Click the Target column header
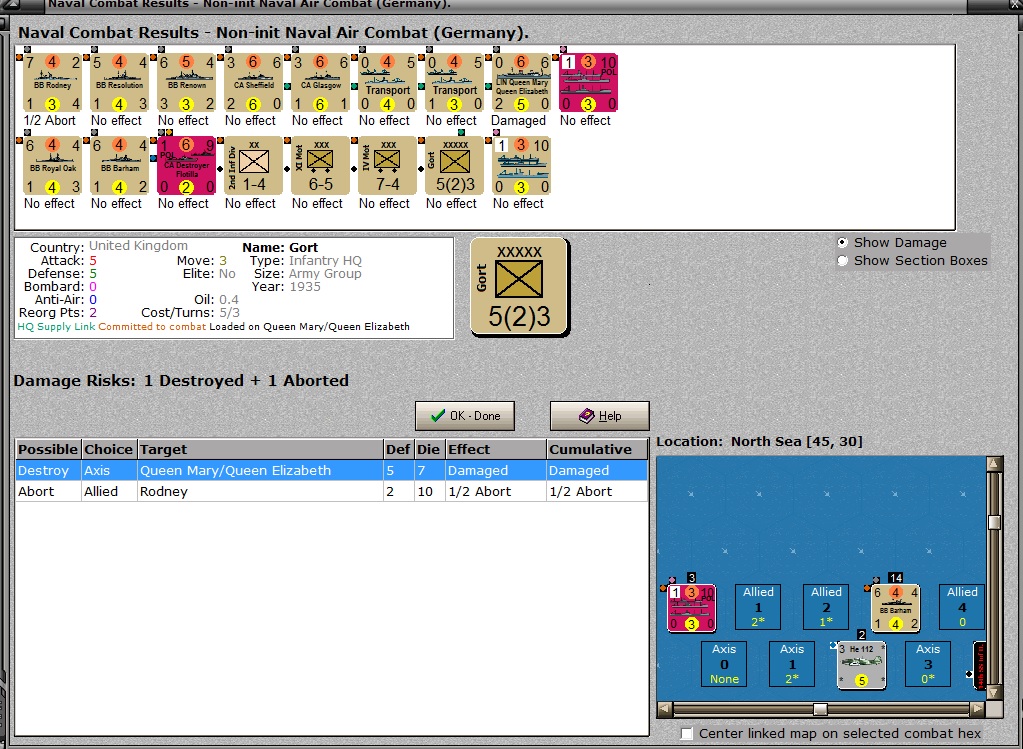This screenshot has height=749, width=1023. [260, 450]
